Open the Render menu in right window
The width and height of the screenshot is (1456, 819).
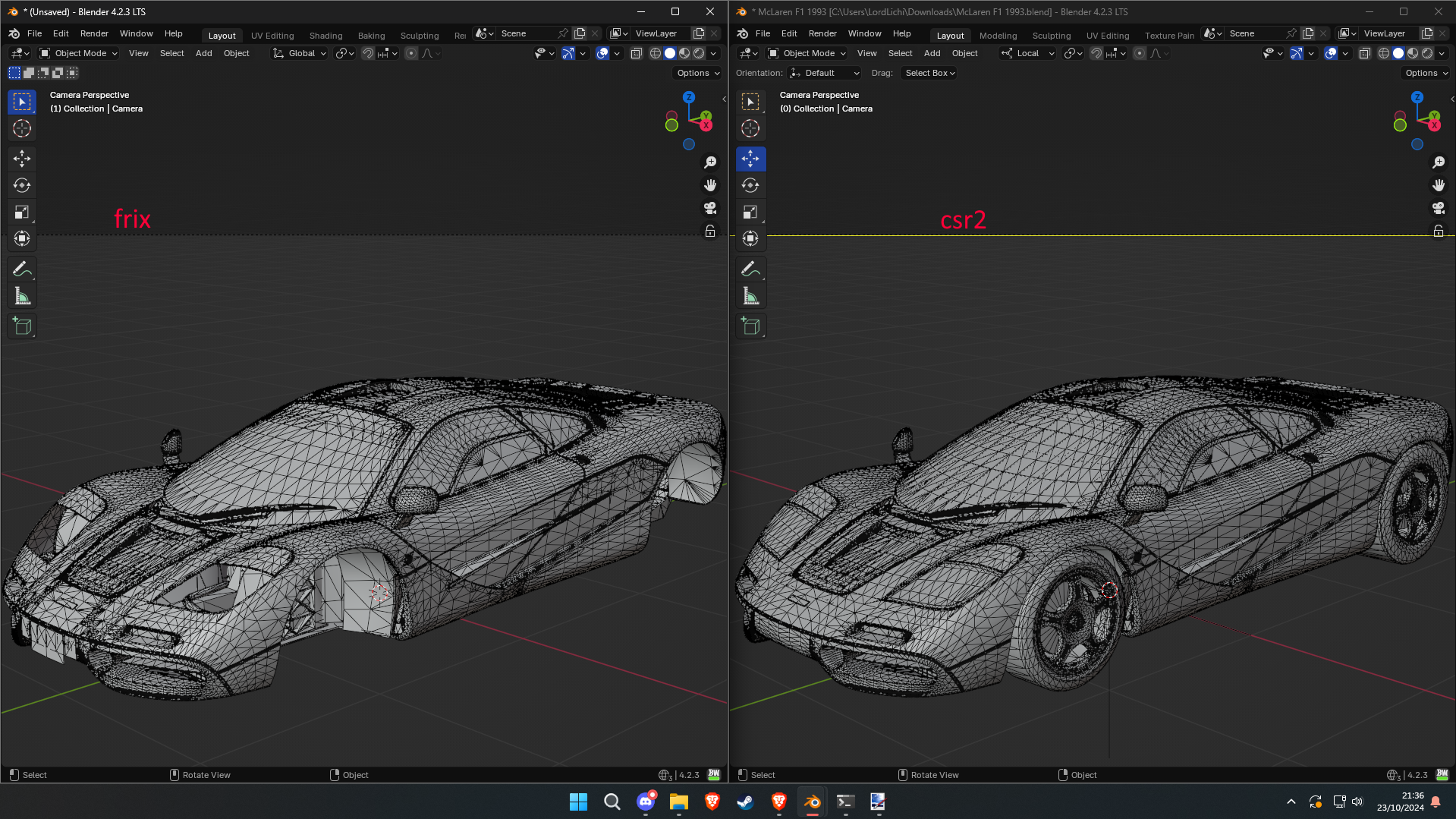coord(822,33)
